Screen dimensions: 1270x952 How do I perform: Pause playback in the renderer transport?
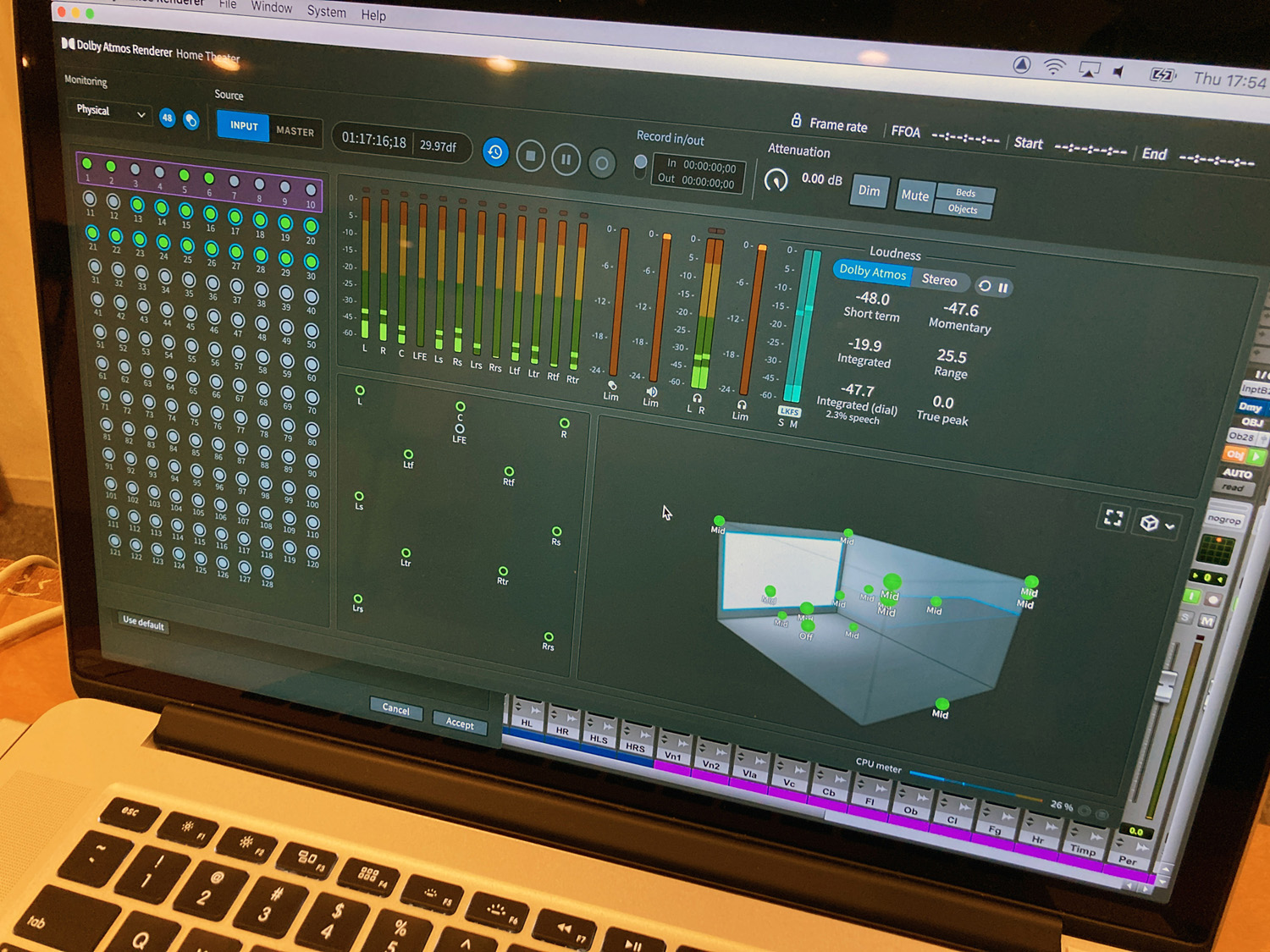click(x=566, y=159)
